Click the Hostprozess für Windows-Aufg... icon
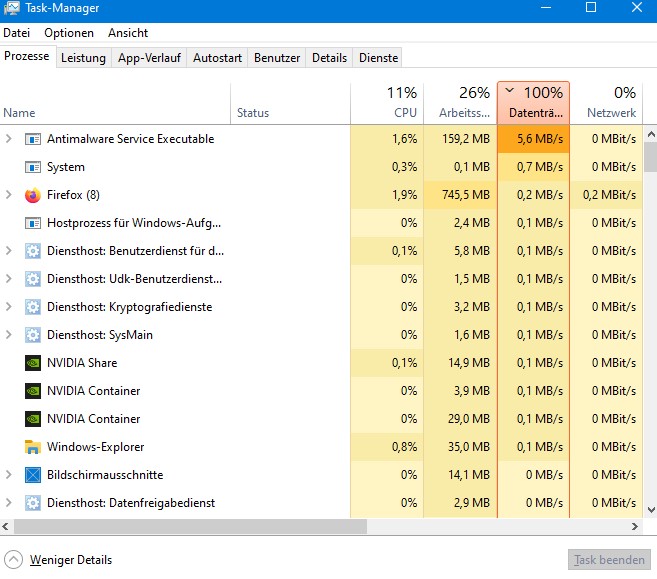Screen dimensions: 657x579 (x=33, y=223)
